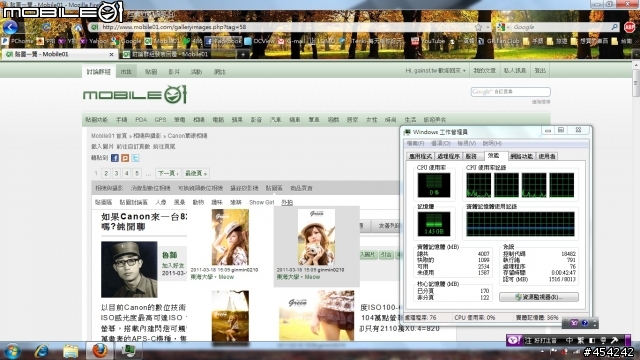640x360 pixels.
Task: Switch to Task Manager's 使用者 tab
Action: tap(547, 156)
